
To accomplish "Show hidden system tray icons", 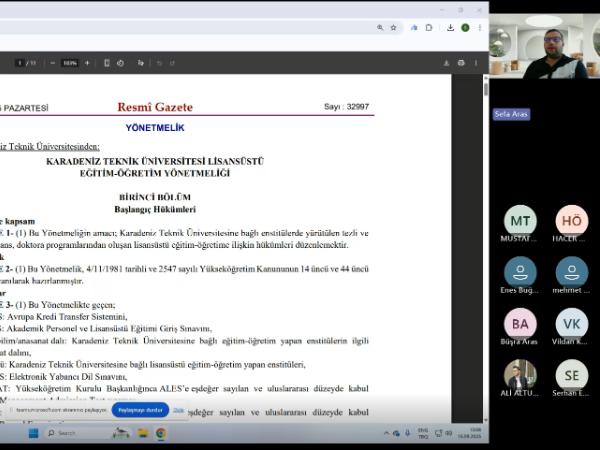I will 386,433.
